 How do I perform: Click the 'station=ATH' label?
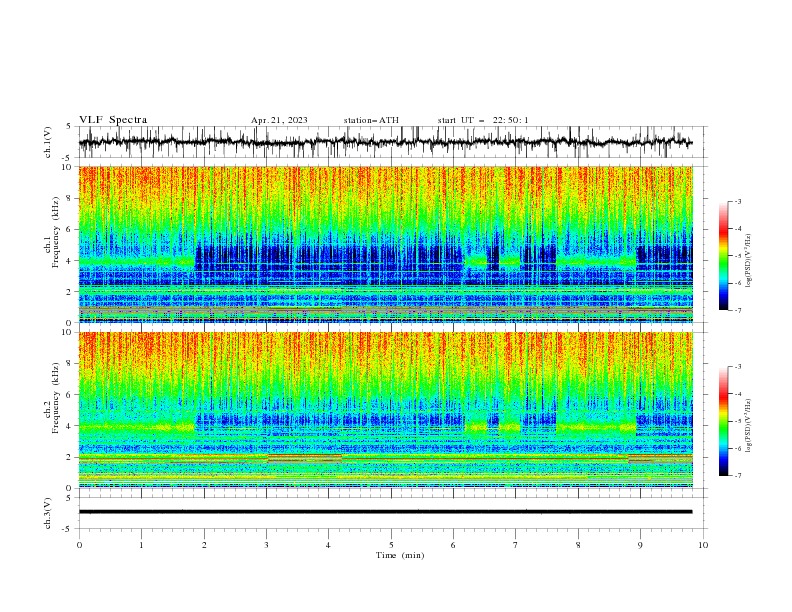pos(371,120)
